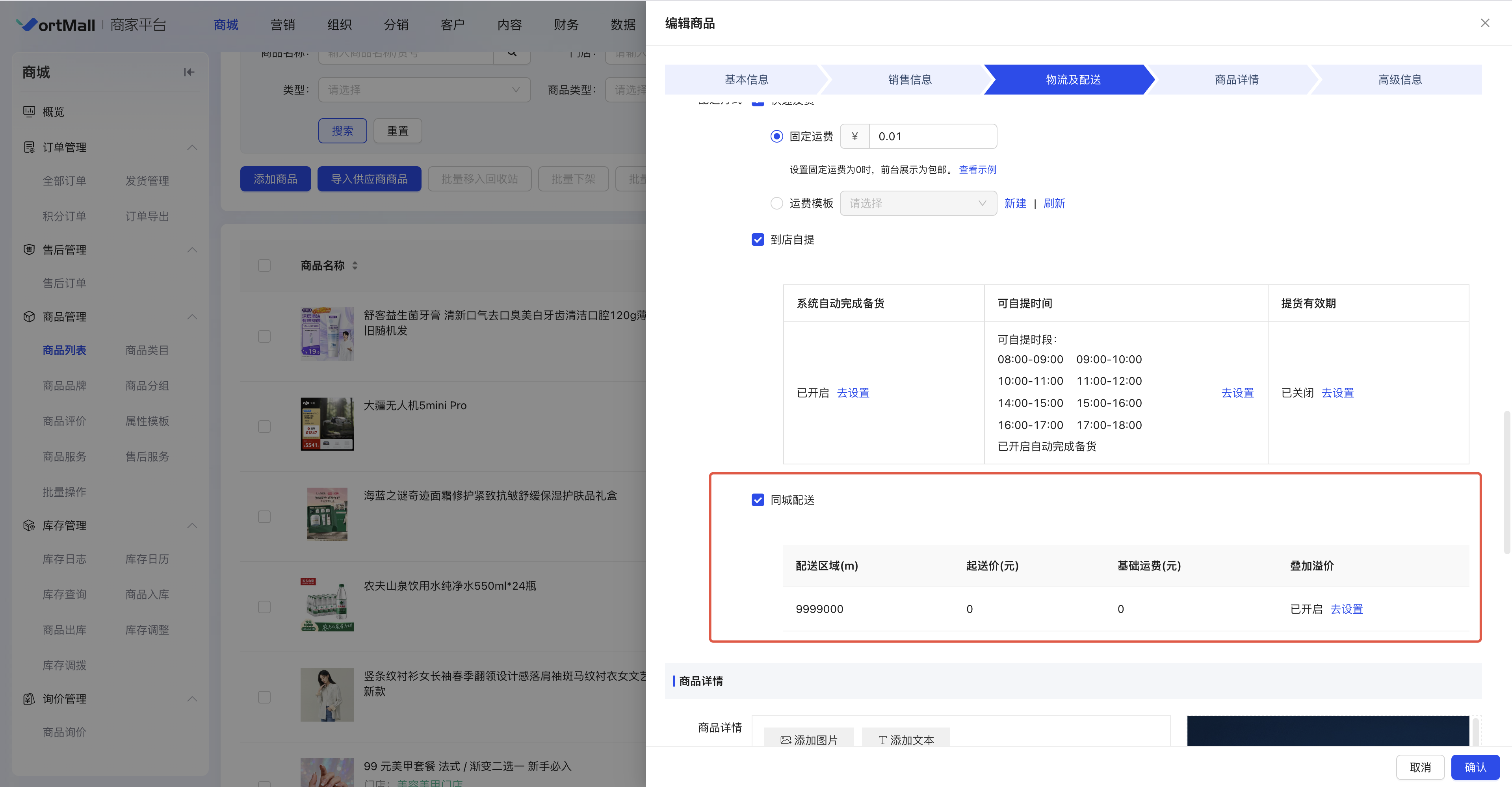Uncheck the 到店自提 checkbox
Screen dimensions: 1512x787
(x=758, y=239)
